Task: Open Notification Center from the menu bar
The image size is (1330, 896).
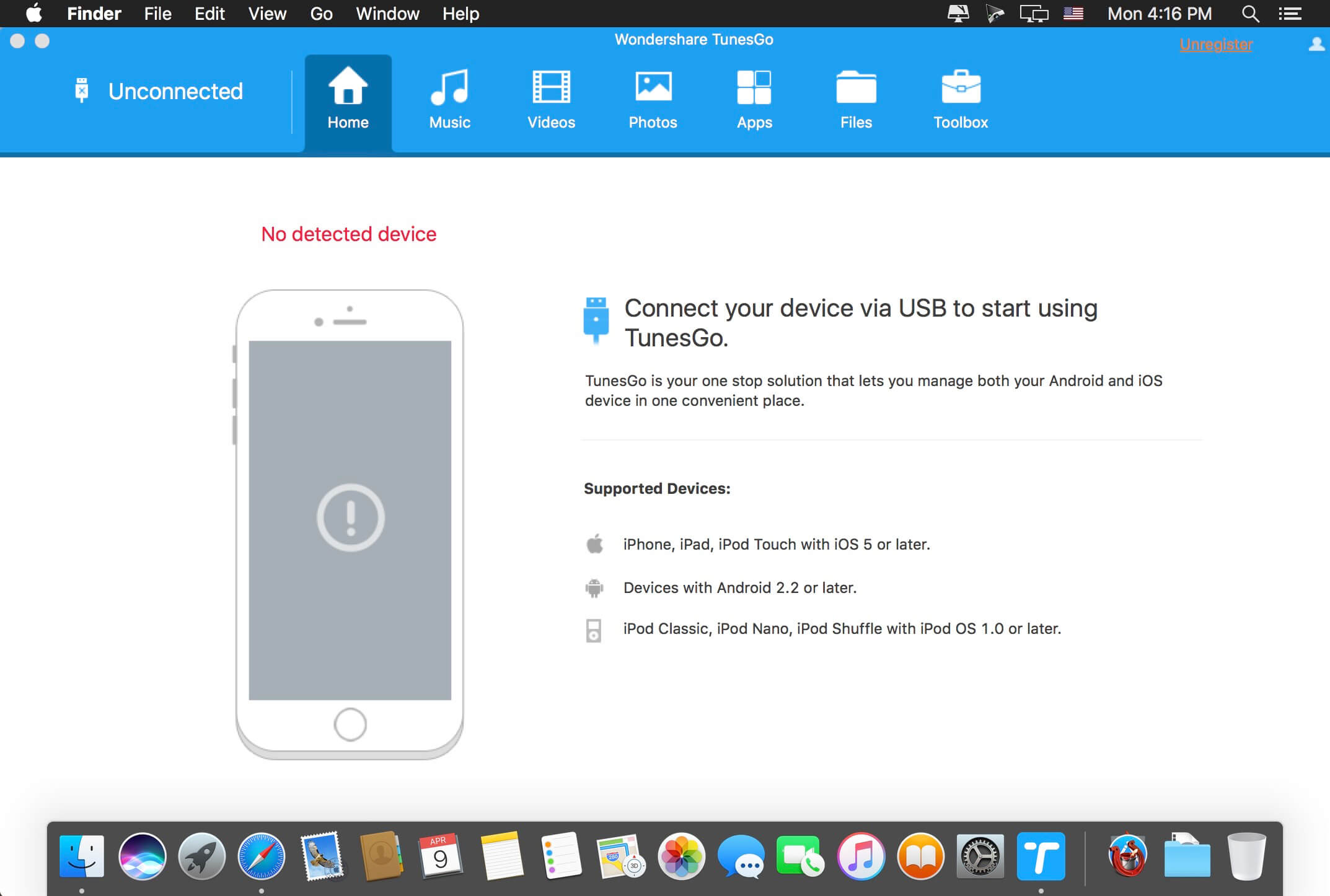Action: pos(1290,14)
